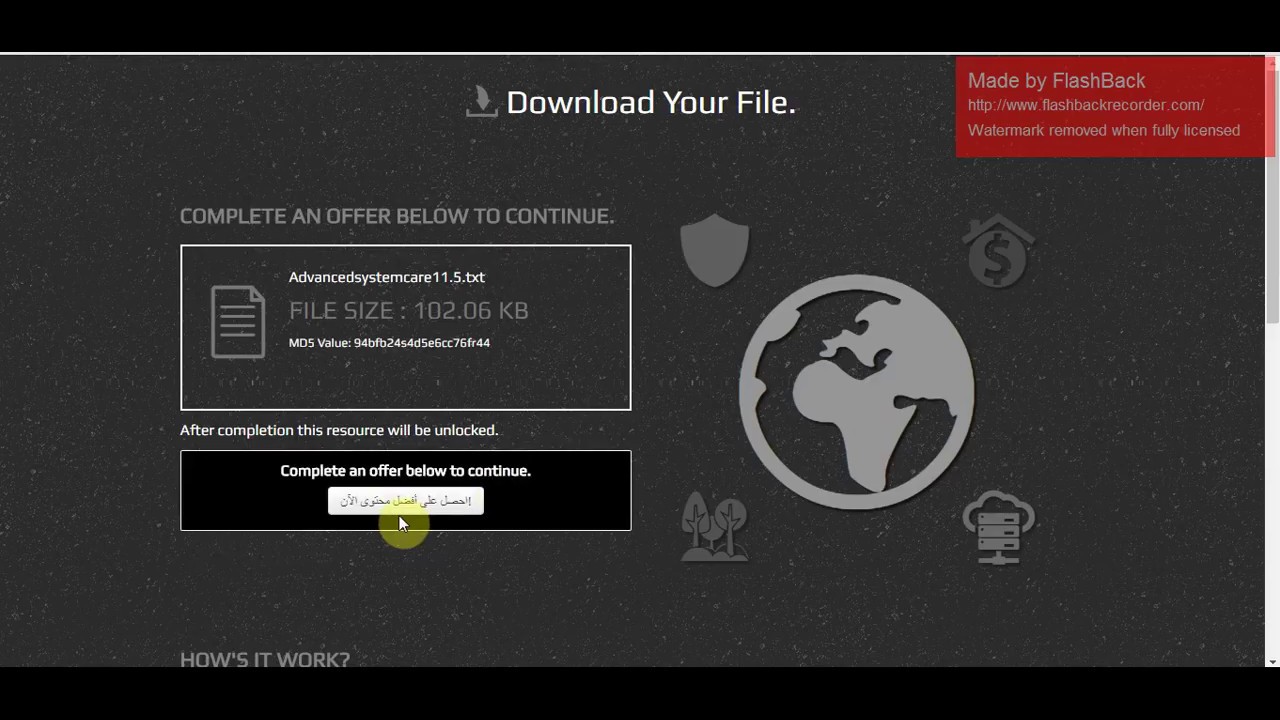The width and height of the screenshot is (1280, 720).
Task: Click the Download Your File heading
Action: [651, 102]
